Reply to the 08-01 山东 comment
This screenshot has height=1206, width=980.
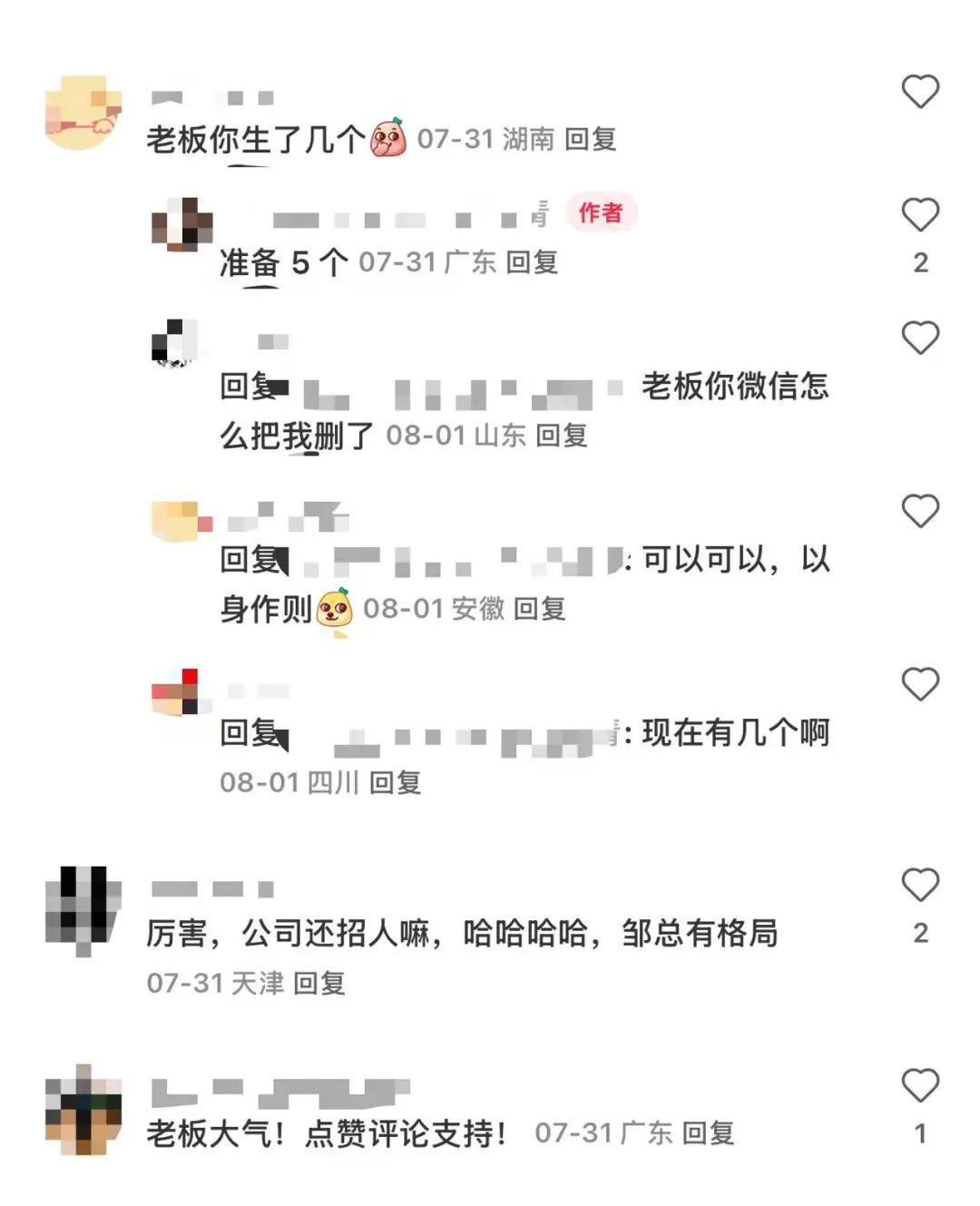coord(562,436)
